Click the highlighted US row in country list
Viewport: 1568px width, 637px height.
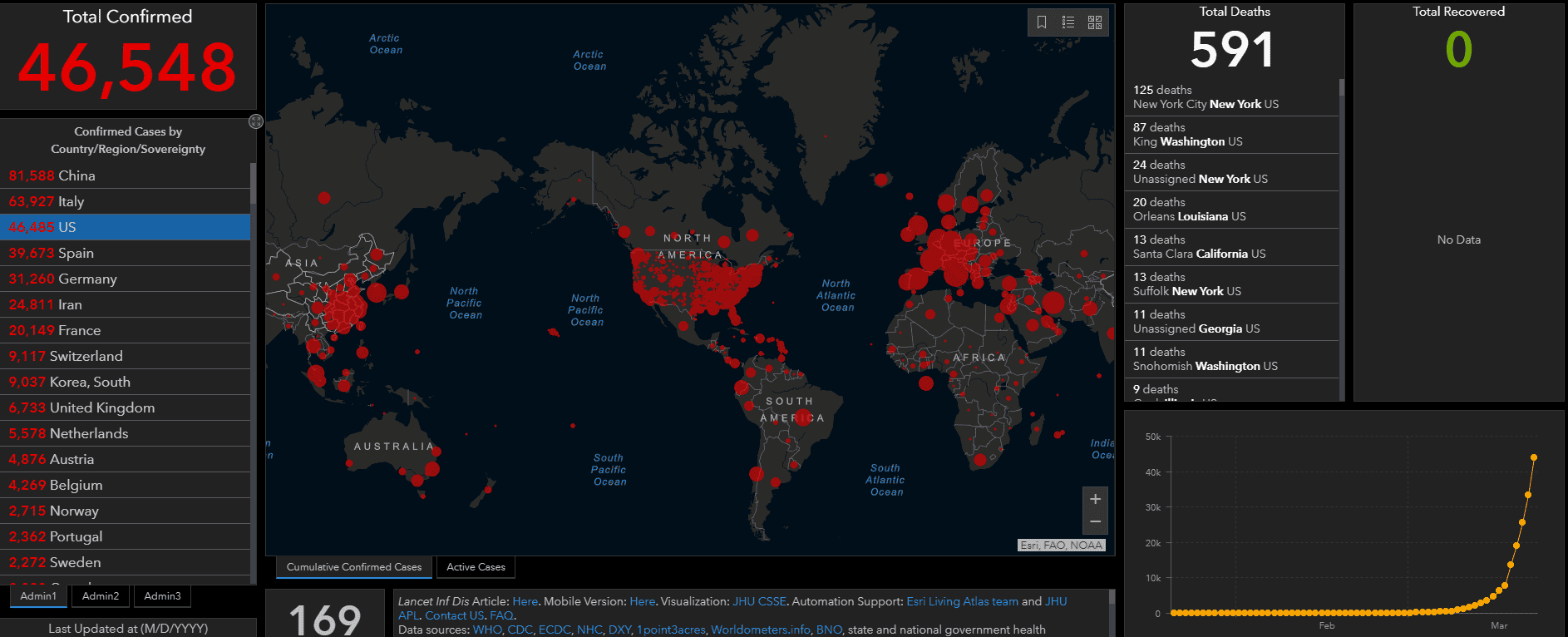(x=125, y=227)
